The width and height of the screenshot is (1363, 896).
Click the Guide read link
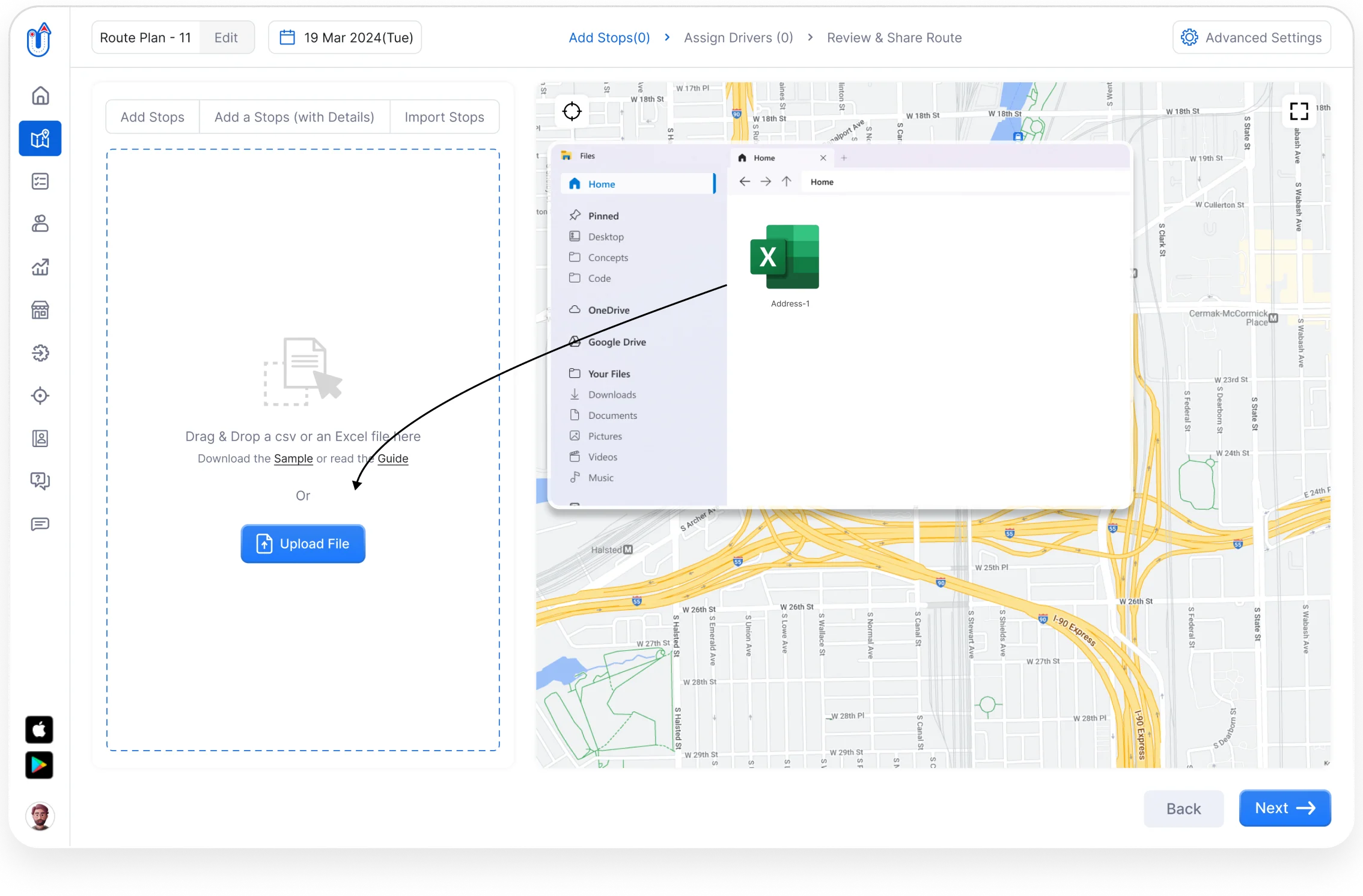coord(393,458)
